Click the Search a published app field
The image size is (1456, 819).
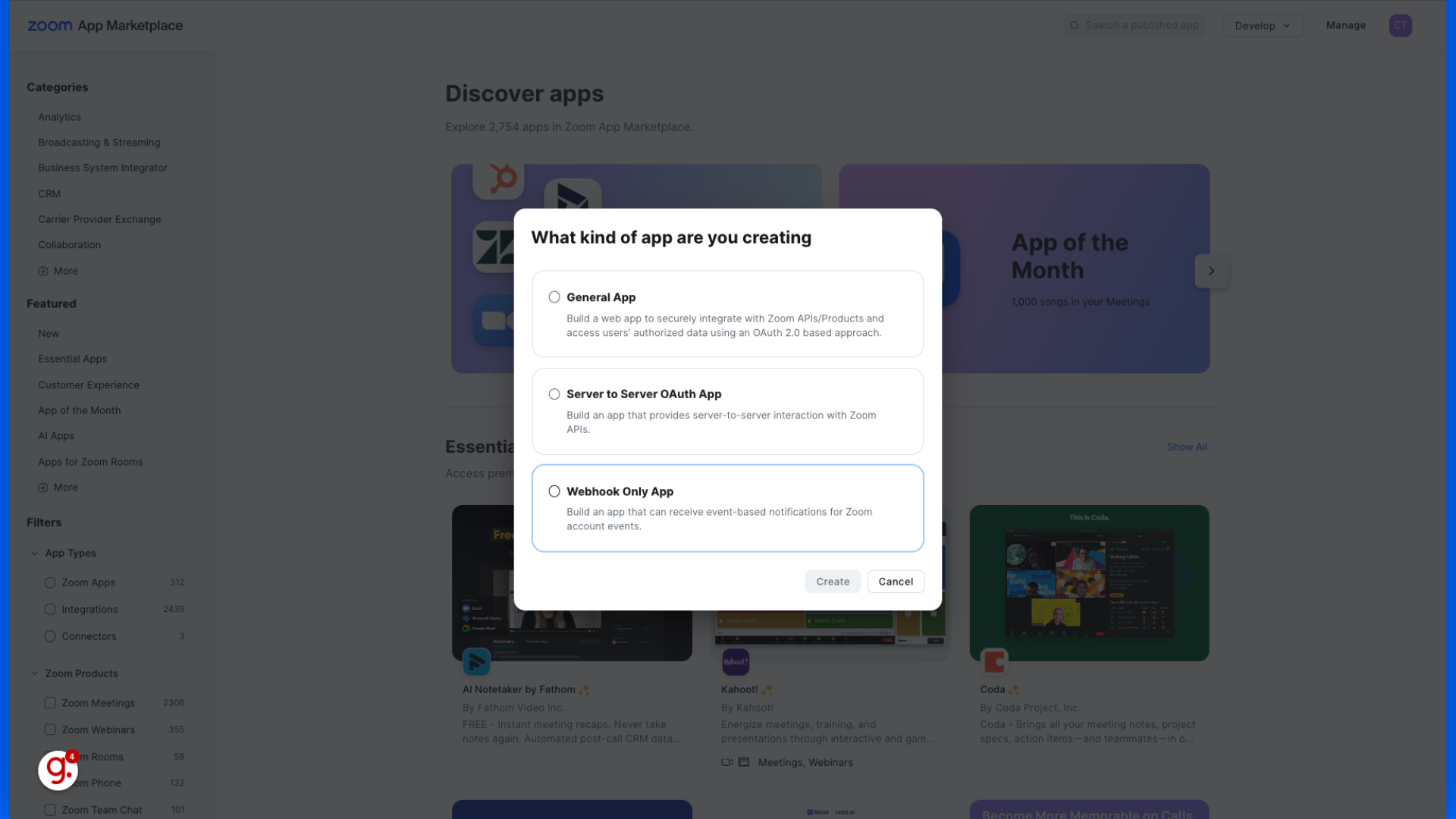pyautogui.click(x=1135, y=26)
